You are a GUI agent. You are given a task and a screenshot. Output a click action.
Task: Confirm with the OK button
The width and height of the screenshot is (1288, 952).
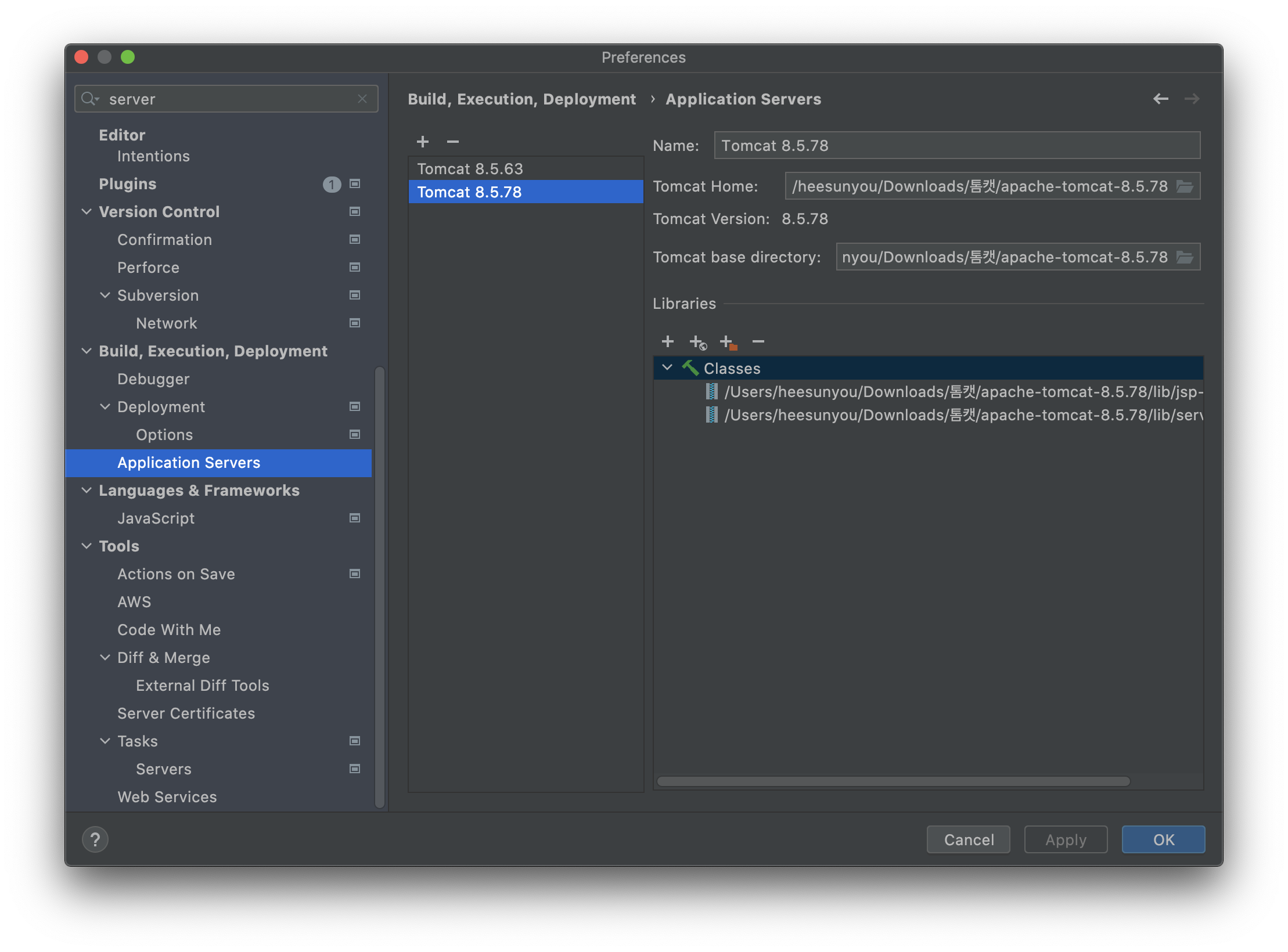tap(1163, 839)
